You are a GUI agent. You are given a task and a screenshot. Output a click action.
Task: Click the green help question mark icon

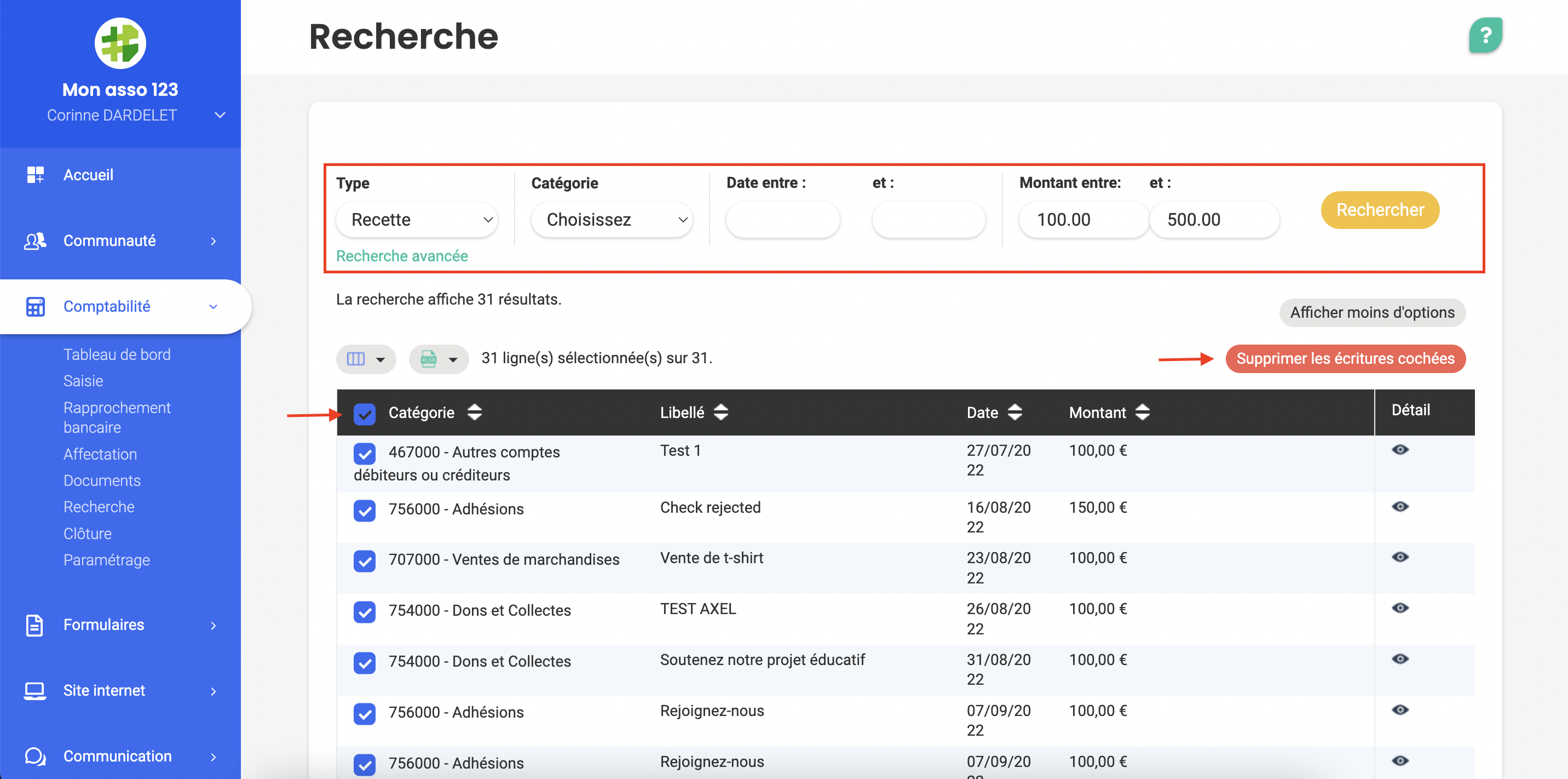[x=1485, y=35]
